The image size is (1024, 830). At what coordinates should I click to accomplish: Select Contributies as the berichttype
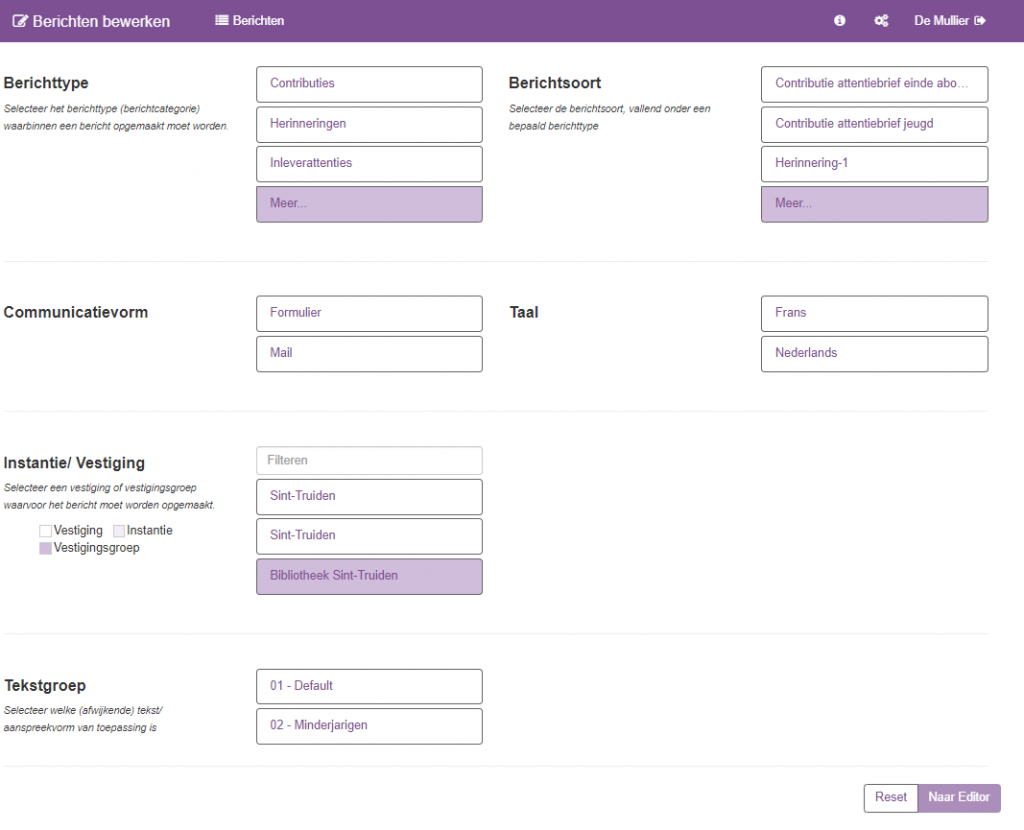click(x=369, y=84)
